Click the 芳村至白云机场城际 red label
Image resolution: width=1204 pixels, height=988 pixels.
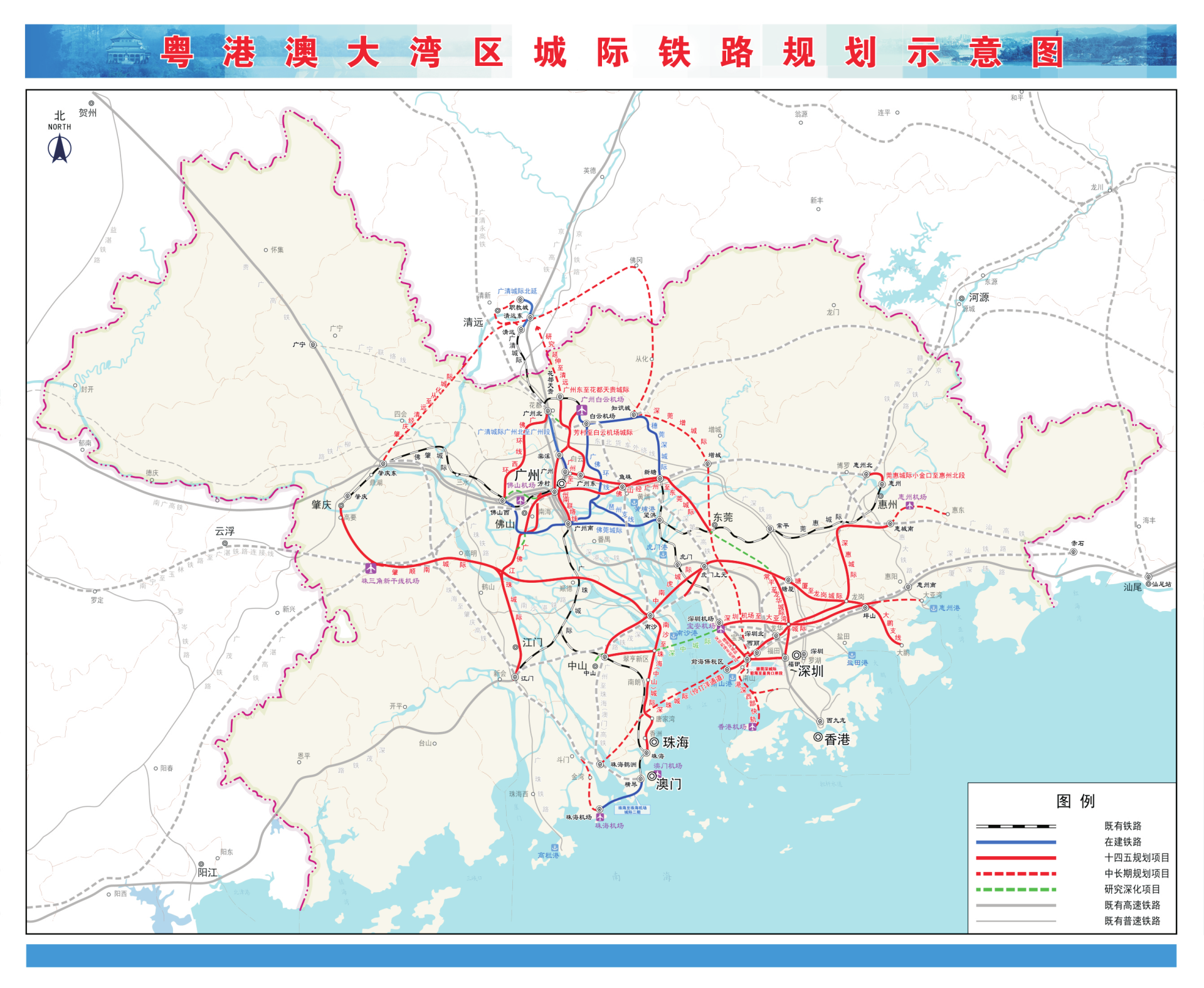pos(603,432)
